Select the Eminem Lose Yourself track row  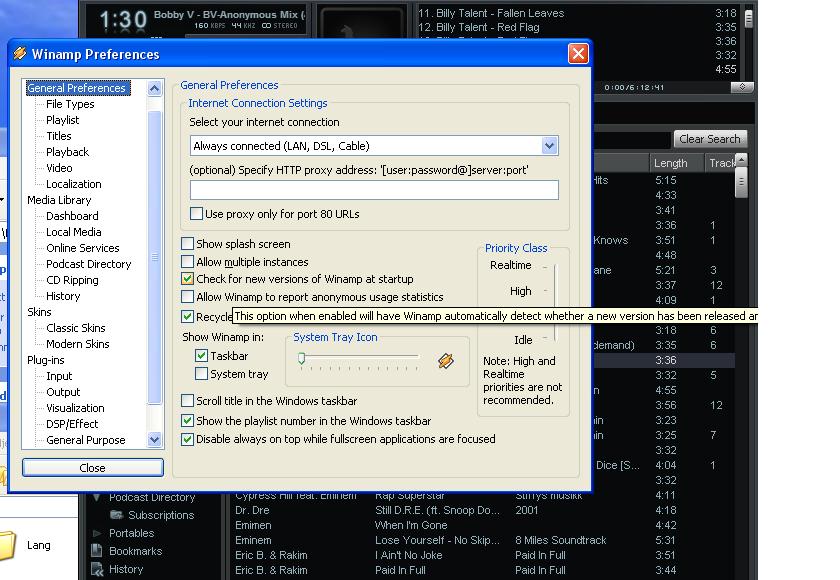[482, 540]
